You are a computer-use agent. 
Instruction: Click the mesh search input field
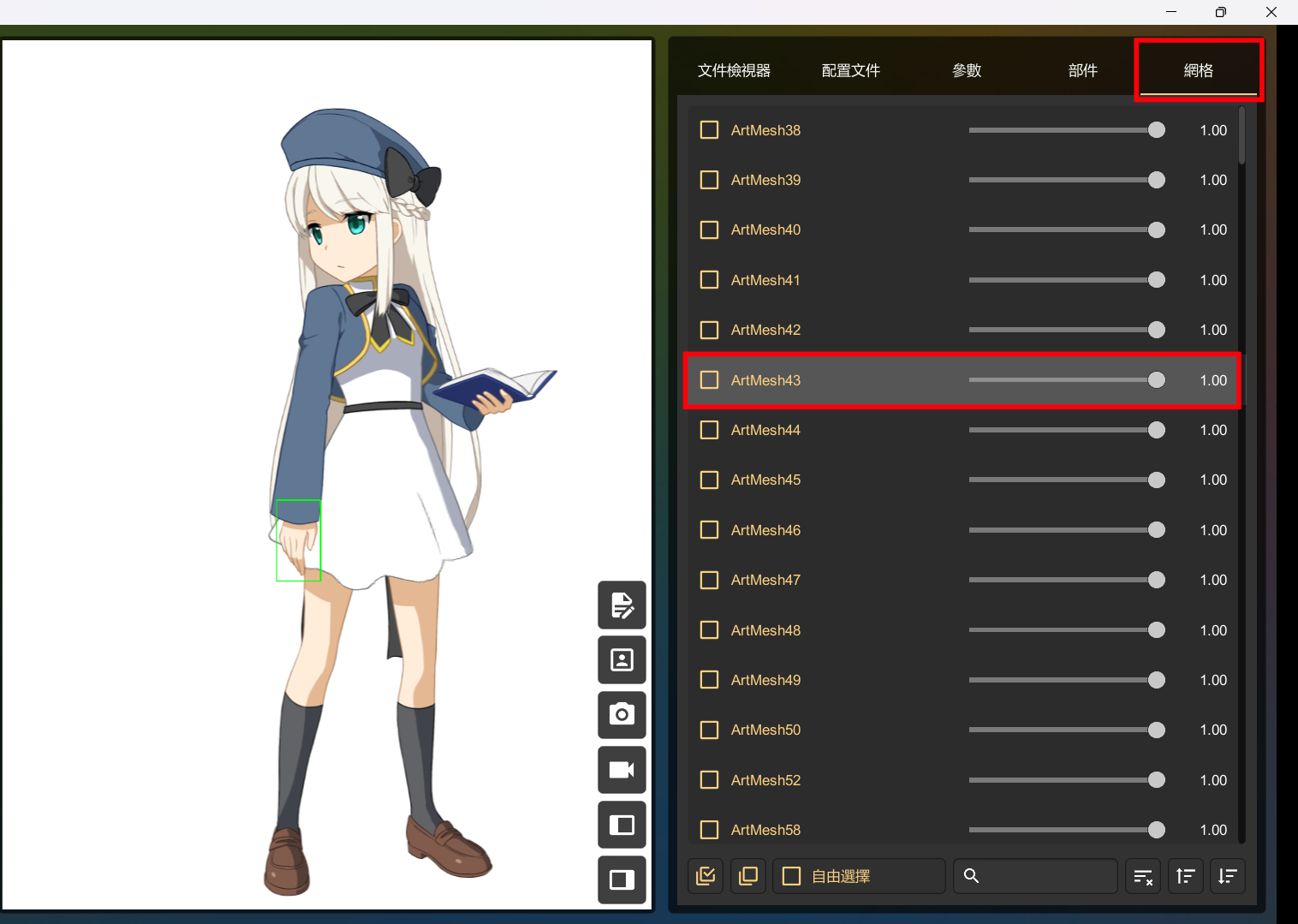1046,876
